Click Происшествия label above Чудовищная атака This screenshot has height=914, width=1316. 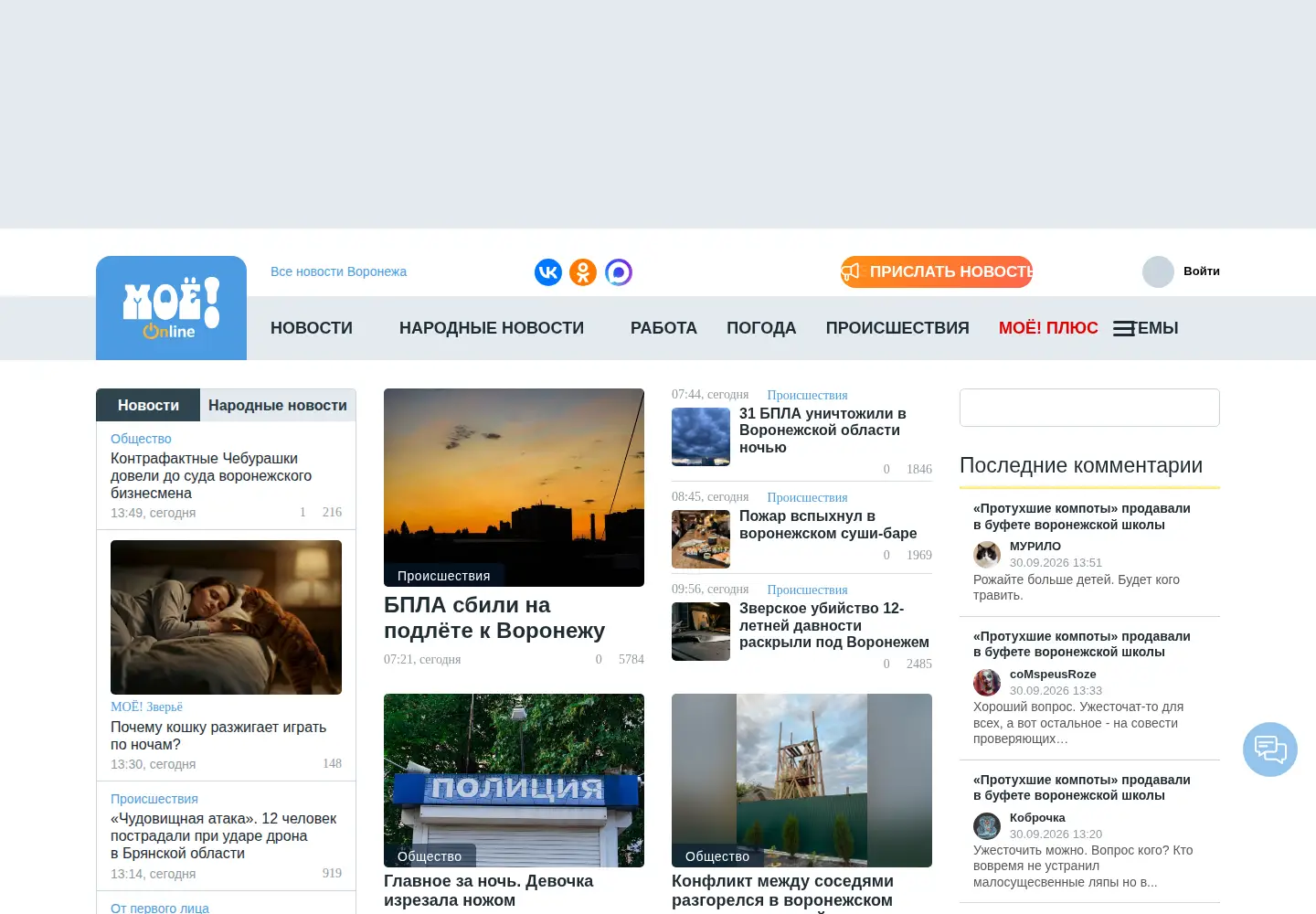pyautogui.click(x=154, y=799)
